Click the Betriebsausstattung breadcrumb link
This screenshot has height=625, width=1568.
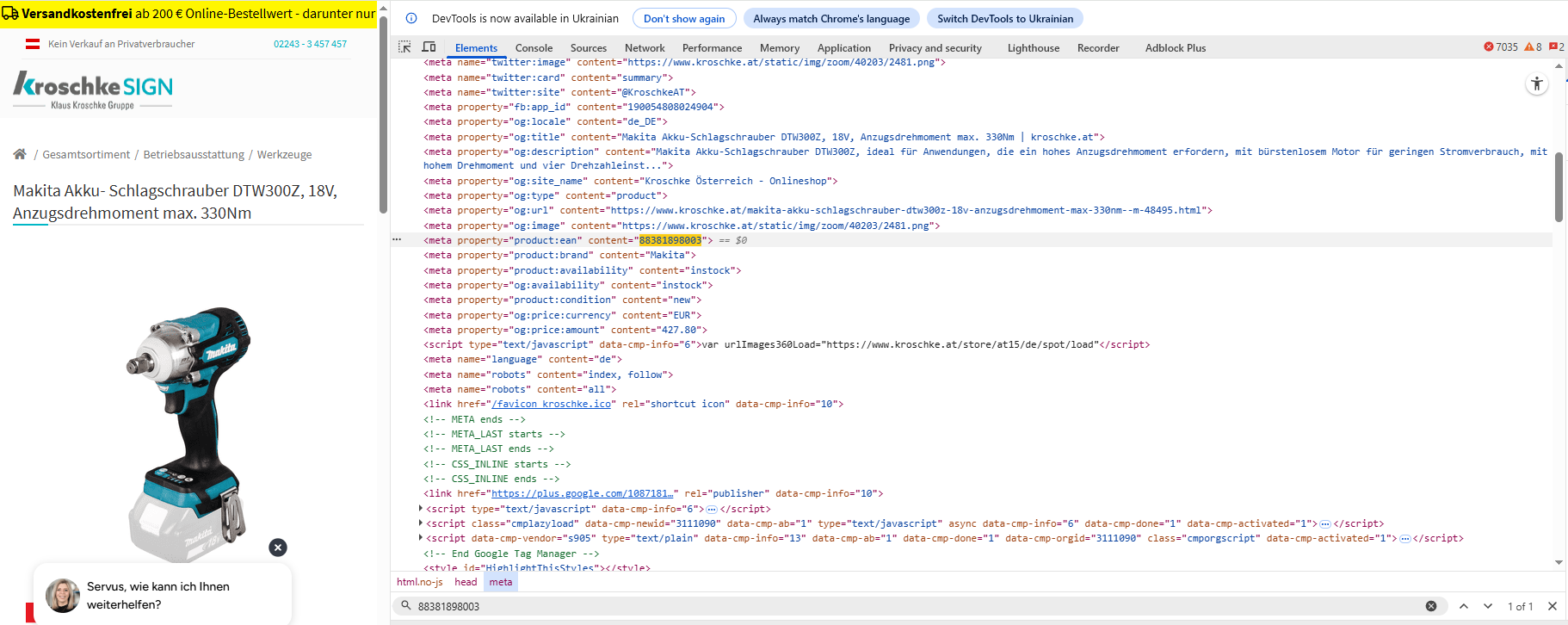click(x=194, y=154)
